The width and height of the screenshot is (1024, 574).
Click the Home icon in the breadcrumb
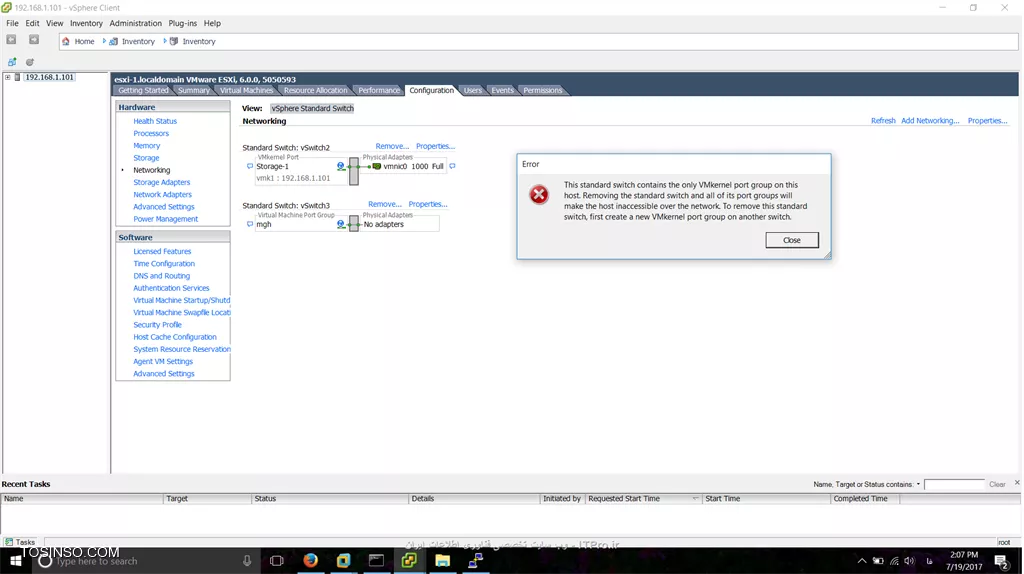click(65, 41)
